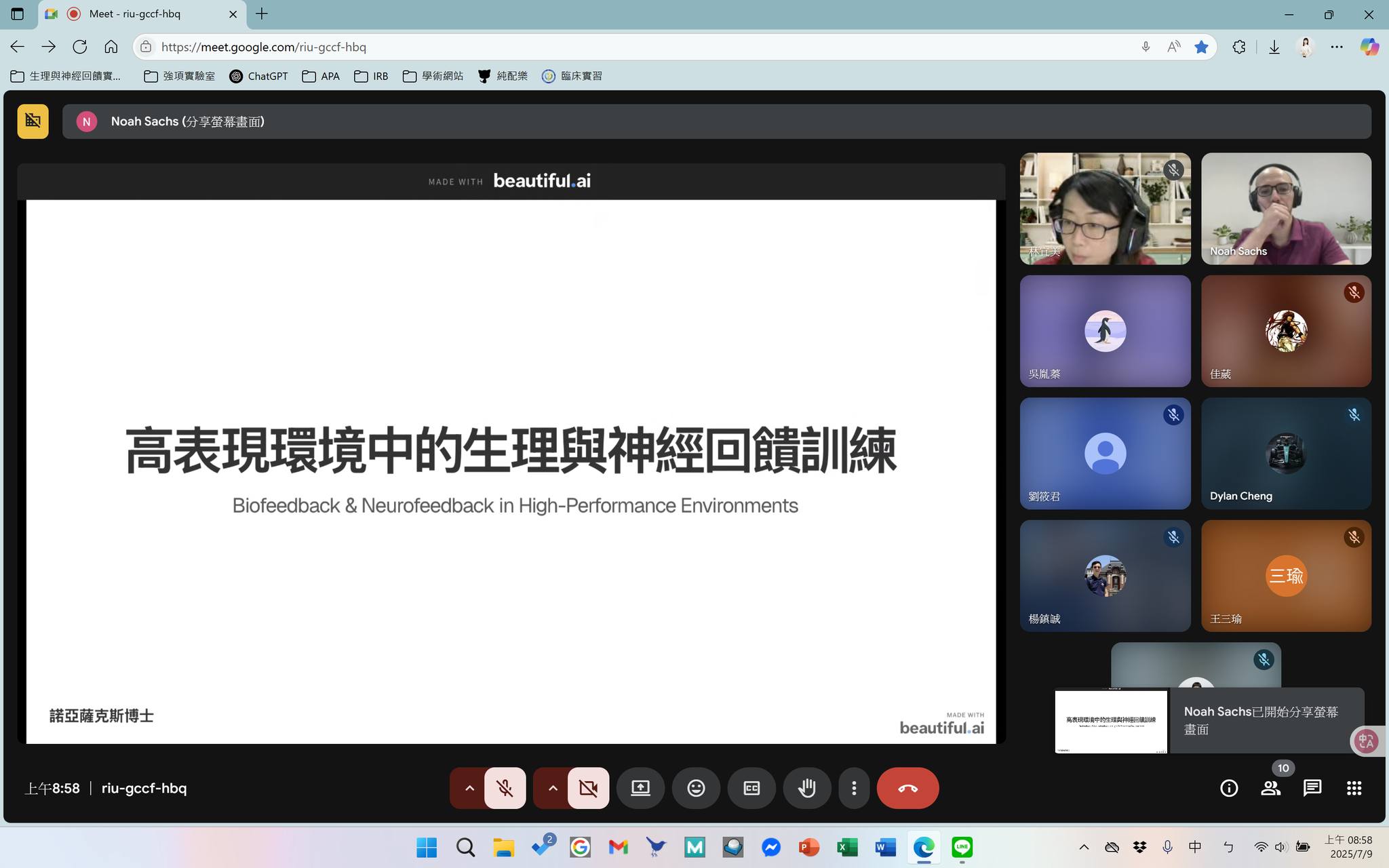Viewport: 1389px width, 868px height.
Task: Toggle the muted microphone button
Action: [505, 788]
